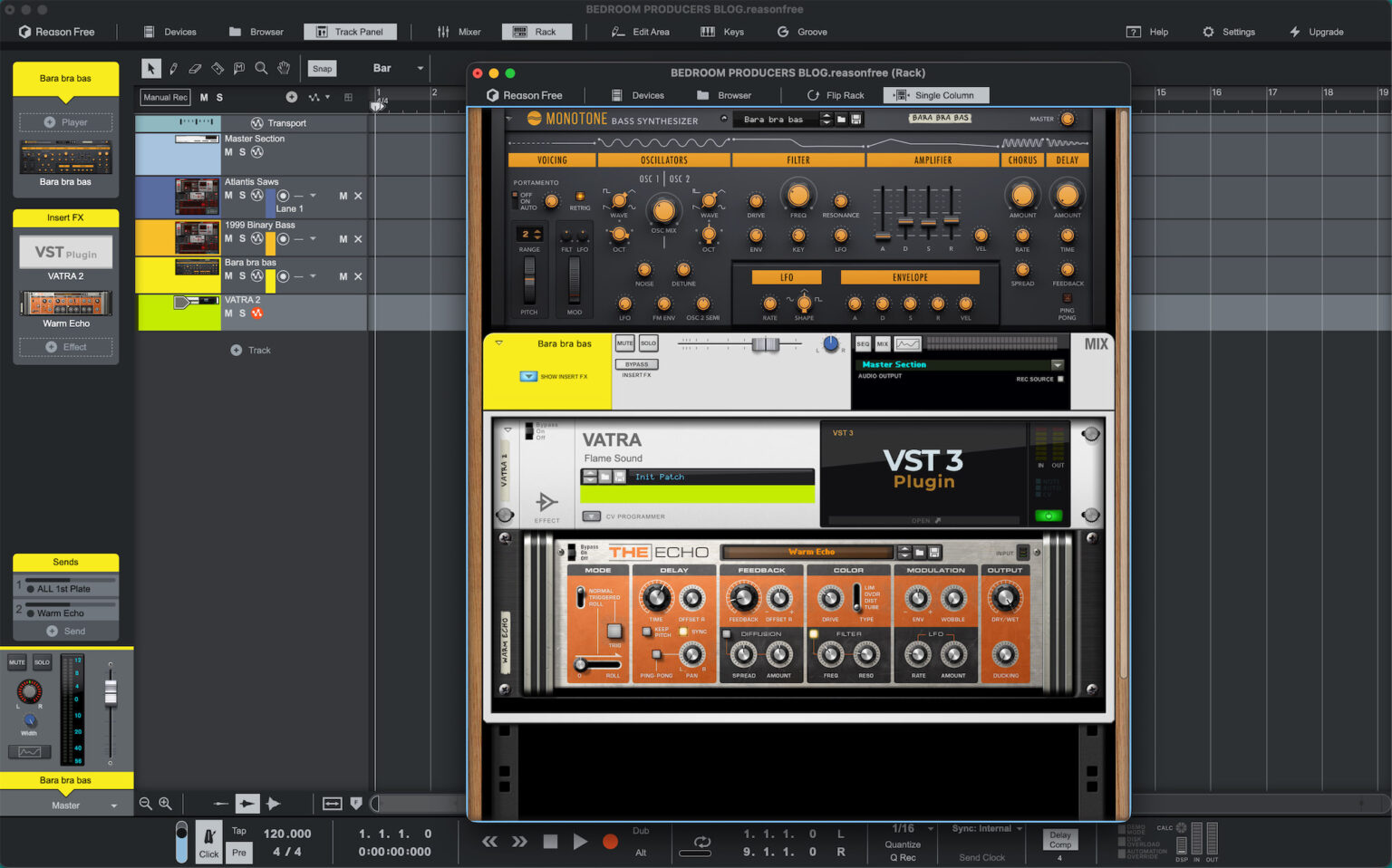This screenshot has height=868, width=1392.
Task: Show the Keys on-screen piano
Action: (722, 32)
